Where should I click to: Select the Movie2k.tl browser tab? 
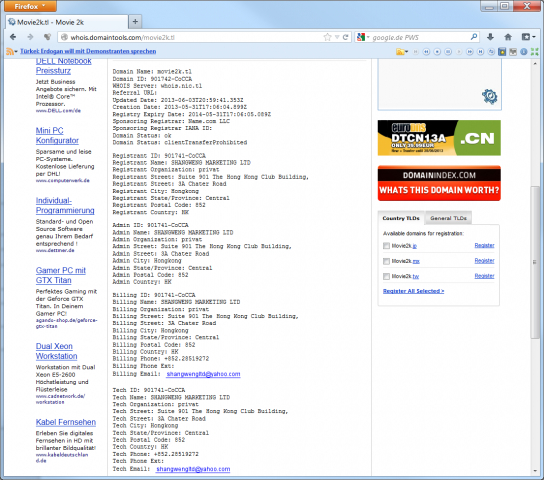[x=67, y=22]
